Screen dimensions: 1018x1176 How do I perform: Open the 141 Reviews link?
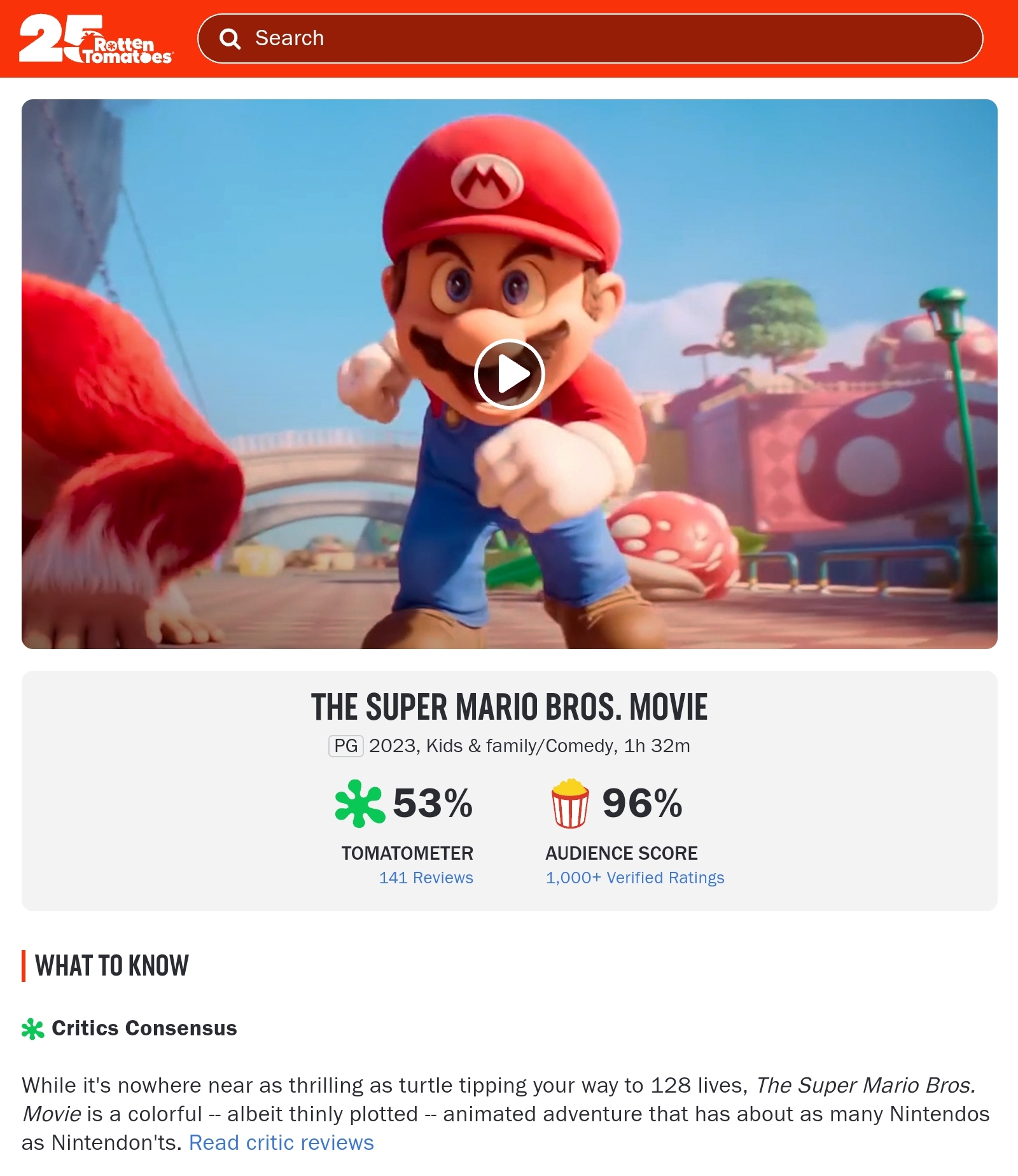coord(426,878)
